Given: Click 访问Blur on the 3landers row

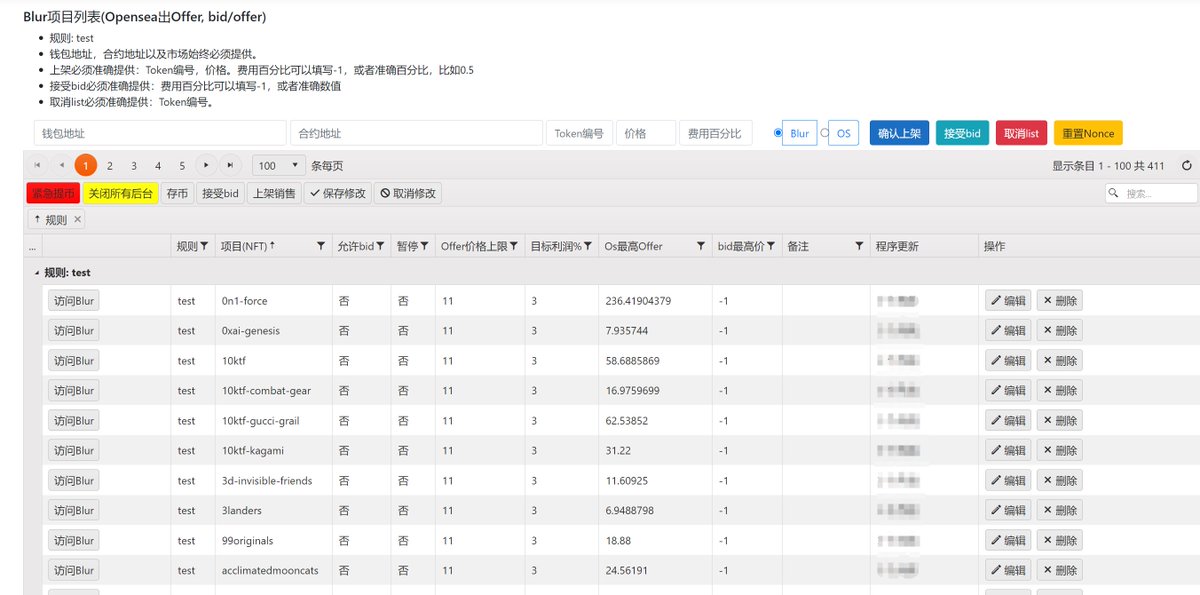Looking at the screenshot, I should (74, 510).
